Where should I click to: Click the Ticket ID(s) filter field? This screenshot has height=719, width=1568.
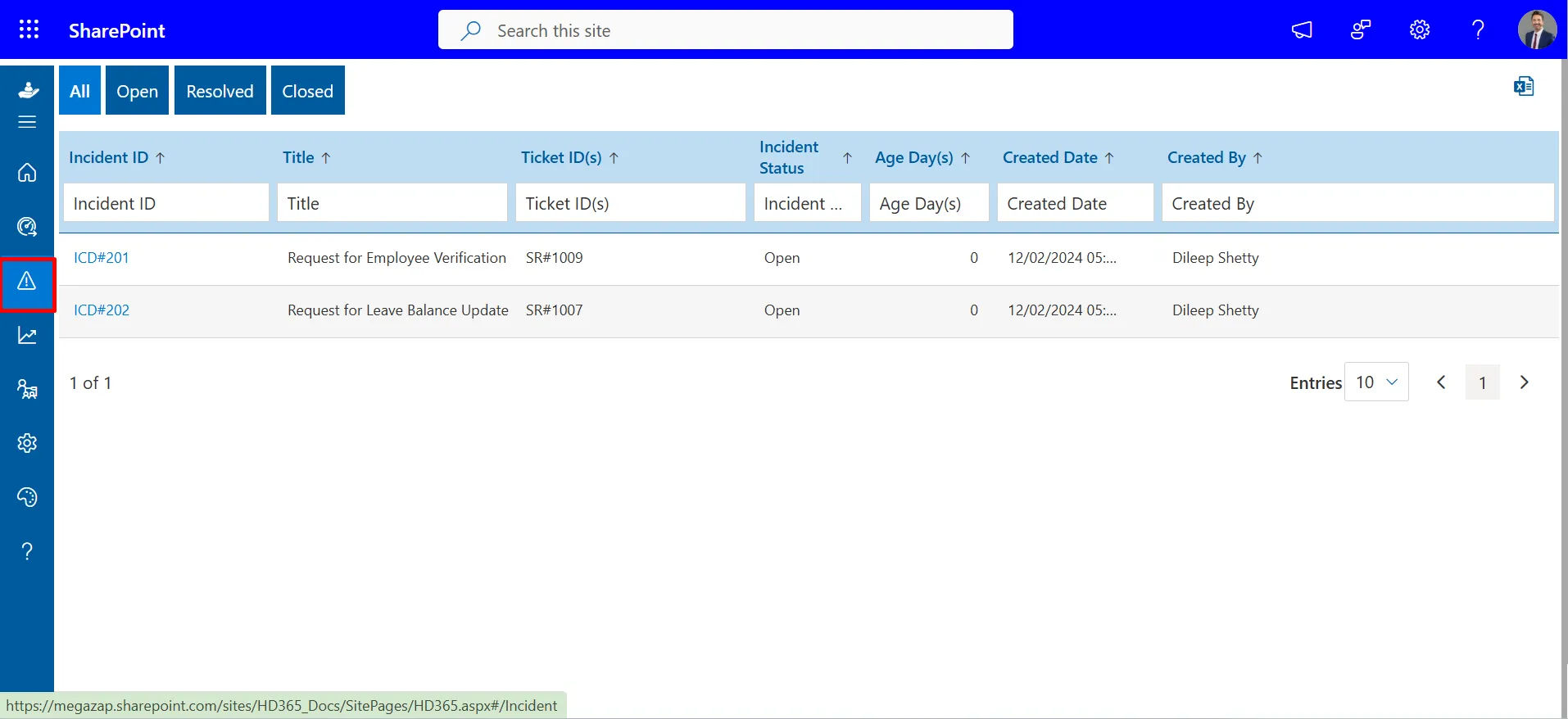click(x=631, y=203)
